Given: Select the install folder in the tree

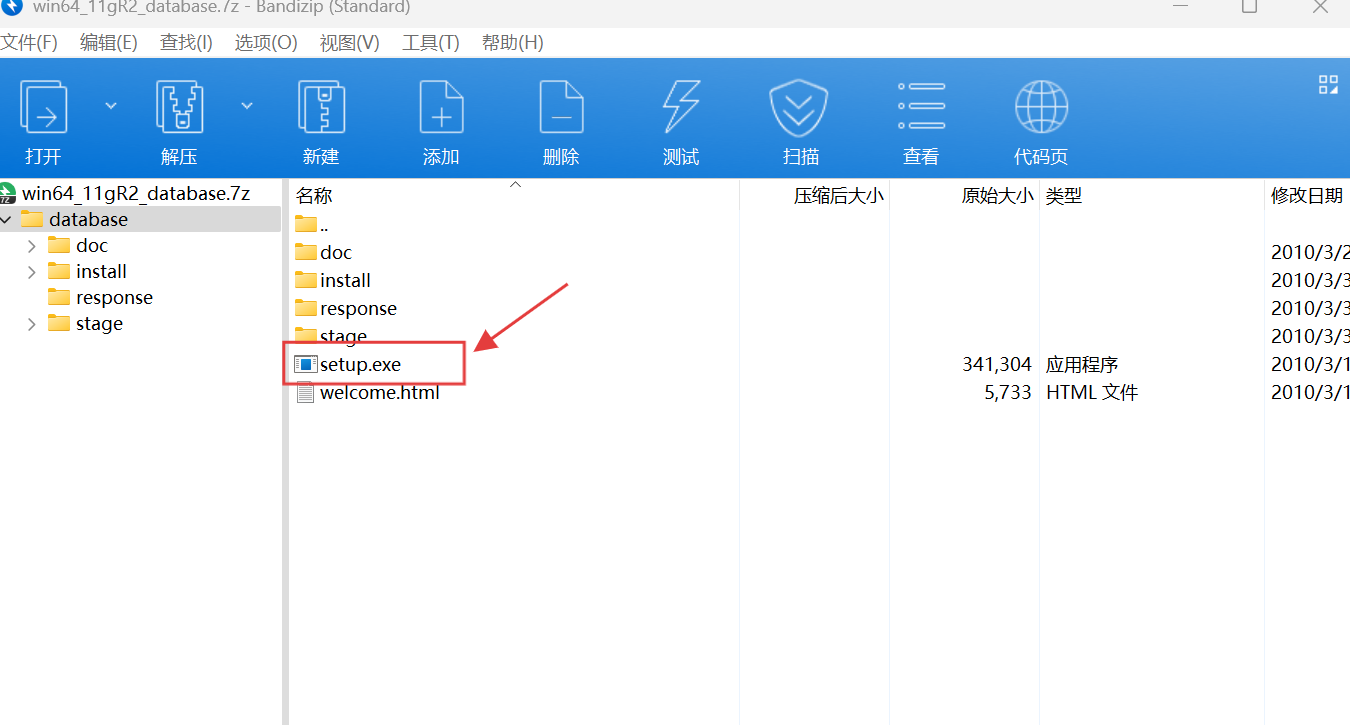Looking at the screenshot, I should [x=101, y=271].
